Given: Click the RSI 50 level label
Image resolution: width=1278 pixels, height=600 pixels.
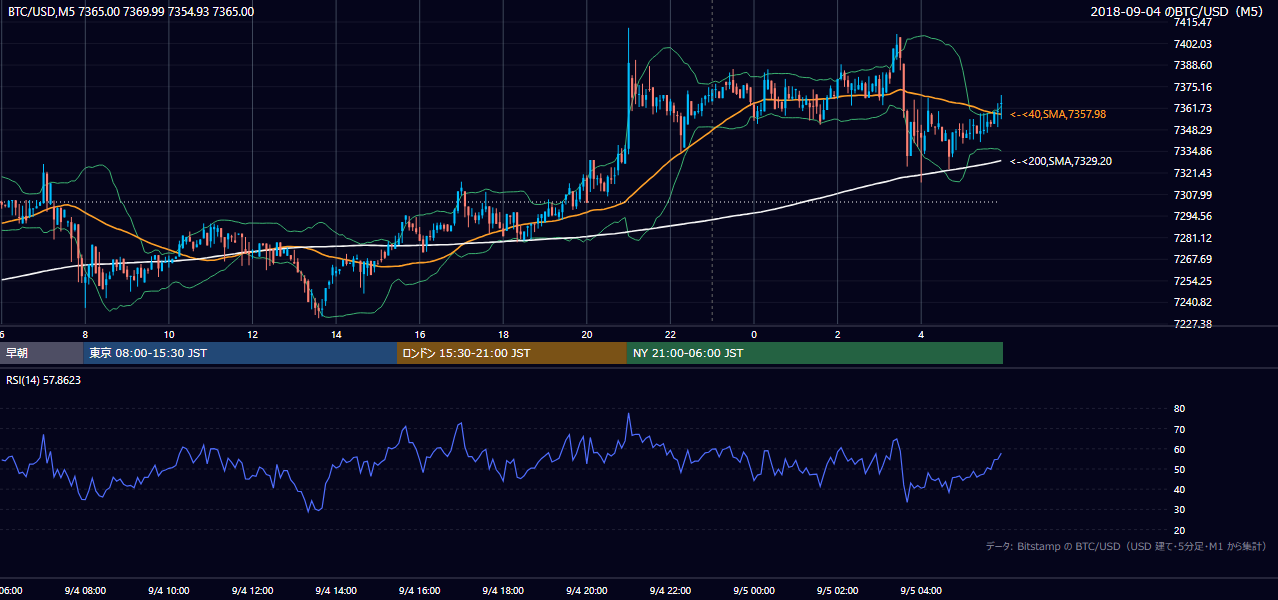Looking at the screenshot, I should click(x=1179, y=469).
